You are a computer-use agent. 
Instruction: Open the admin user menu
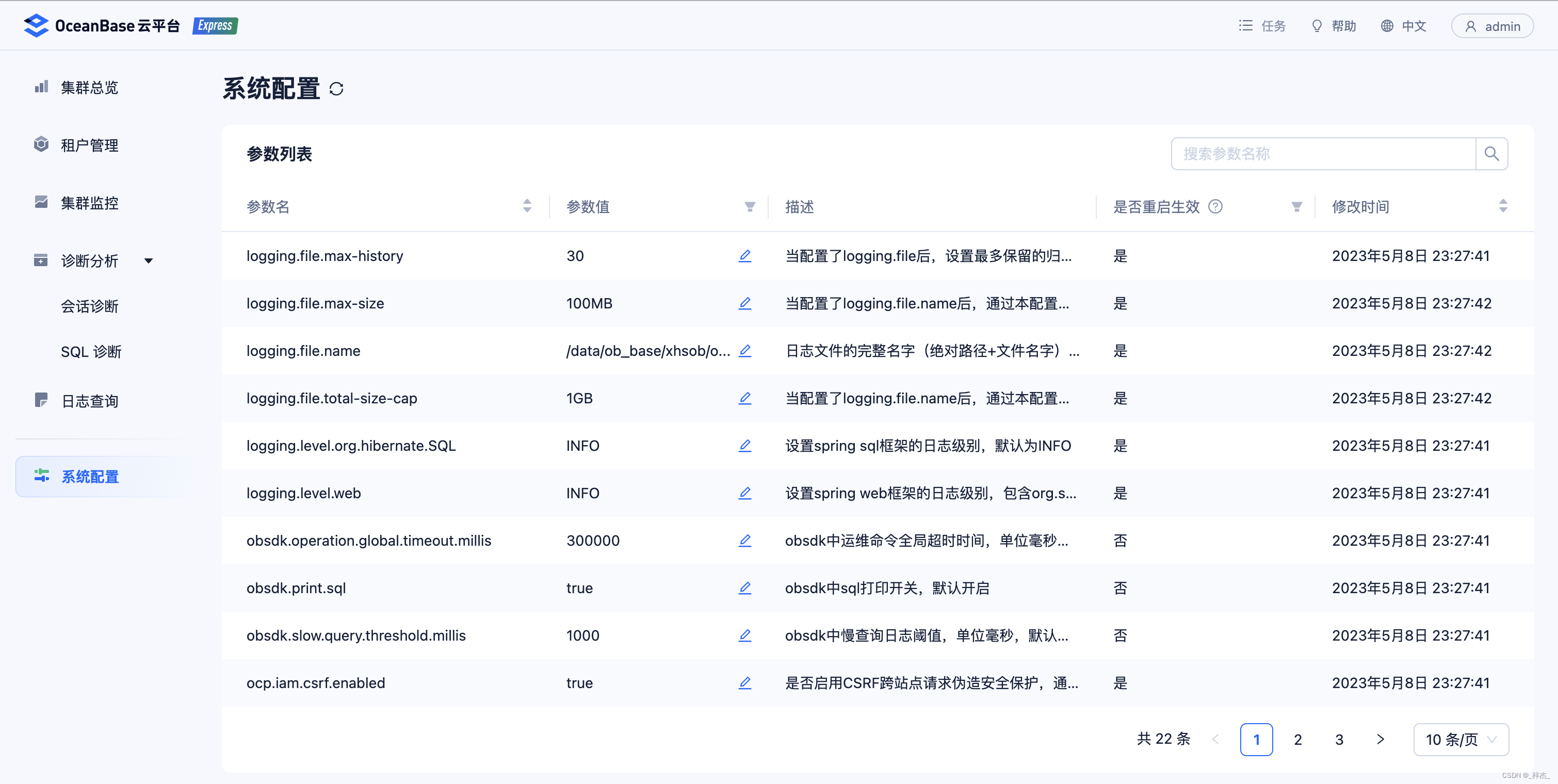click(x=1491, y=26)
